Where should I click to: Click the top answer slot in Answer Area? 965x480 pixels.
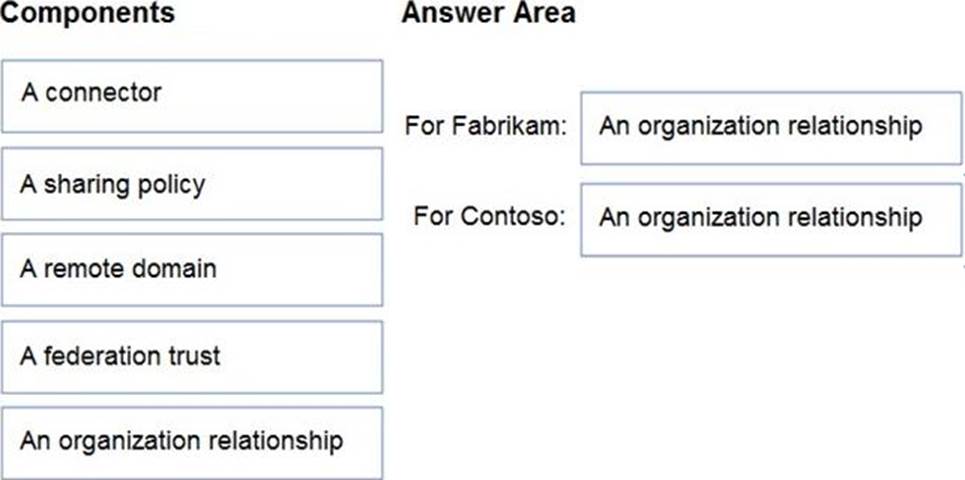(770, 127)
